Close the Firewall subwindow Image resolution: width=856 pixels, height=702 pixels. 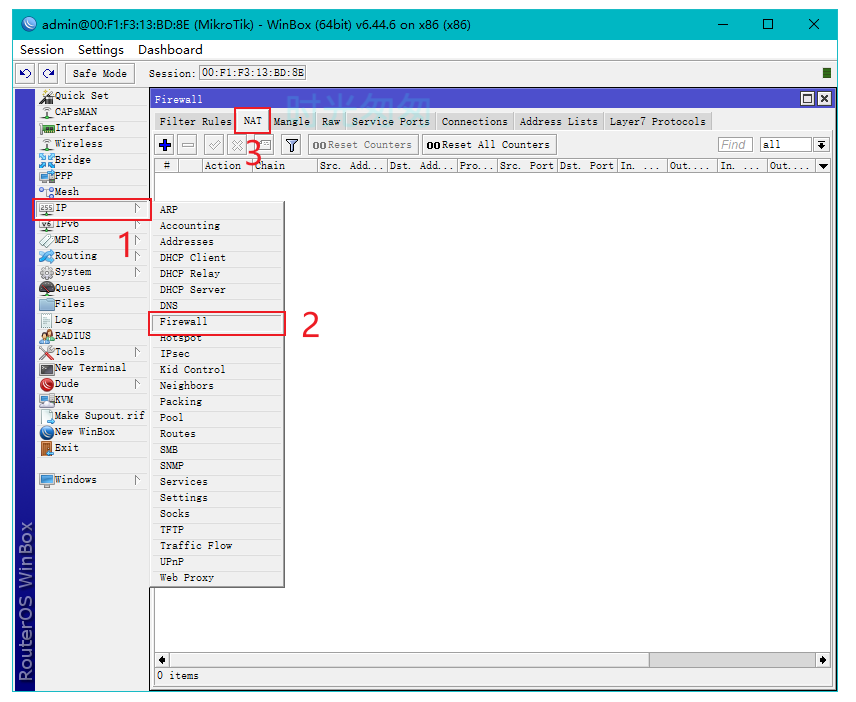click(824, 99)
